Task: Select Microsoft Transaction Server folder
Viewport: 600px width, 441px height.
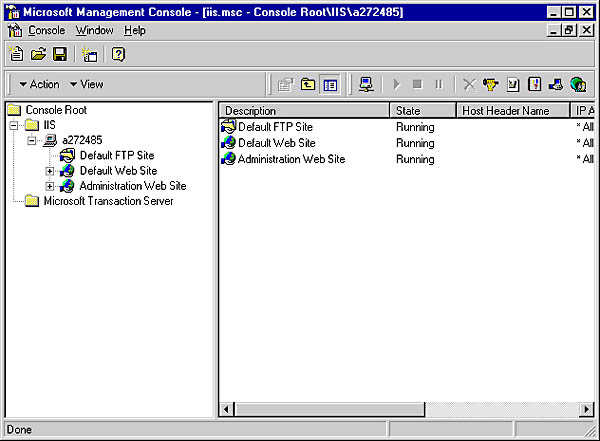Action: pos(108,201)
